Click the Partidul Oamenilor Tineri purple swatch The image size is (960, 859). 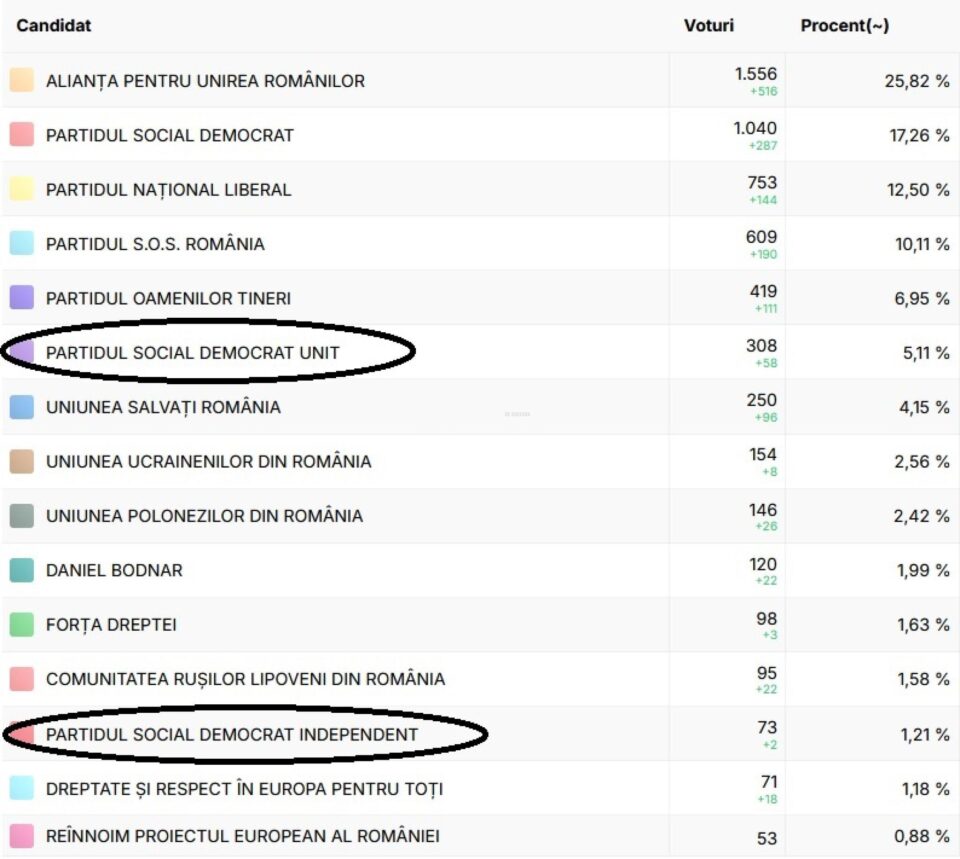tap(21, 298)
